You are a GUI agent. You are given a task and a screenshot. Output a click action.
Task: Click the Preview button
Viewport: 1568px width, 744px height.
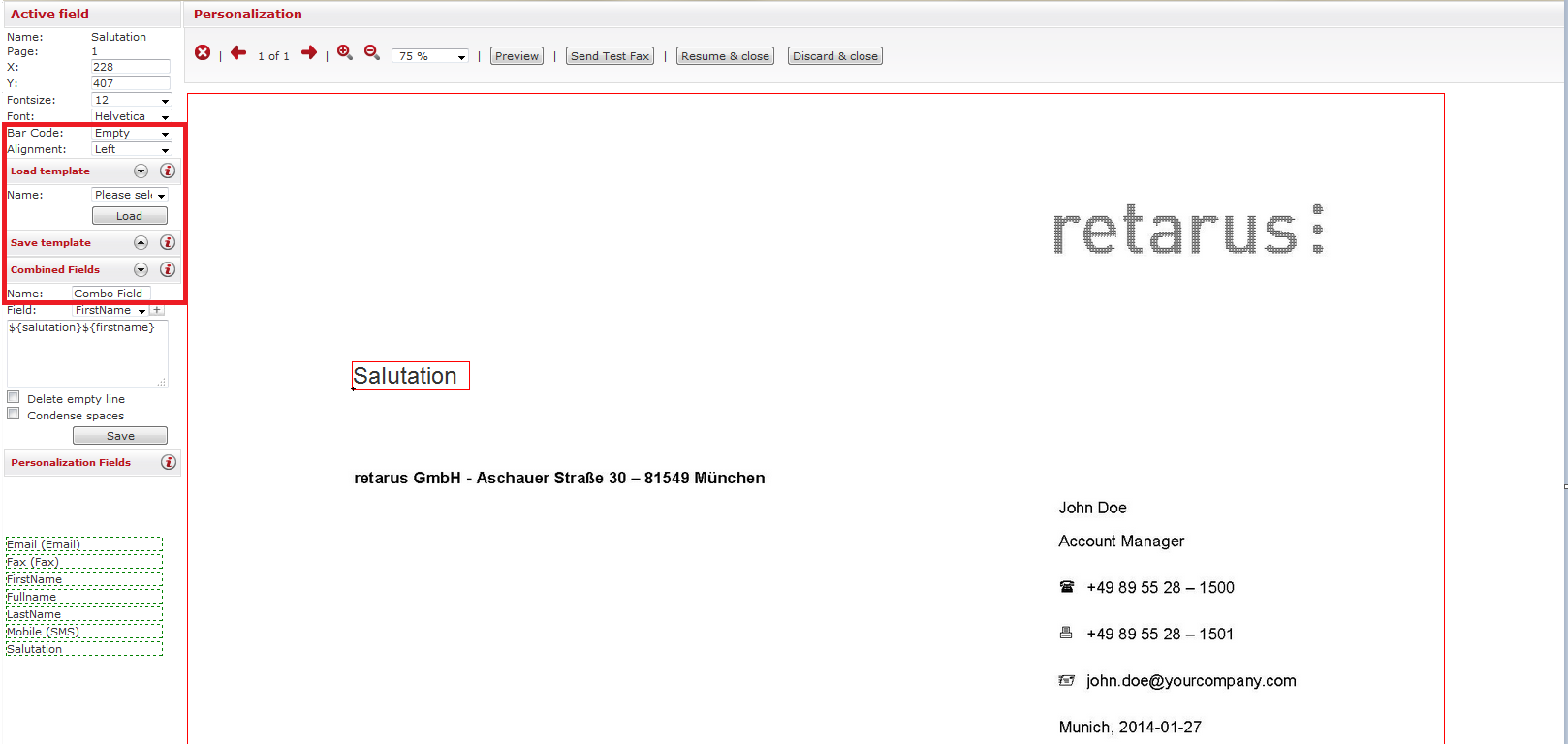pos(517,56)
